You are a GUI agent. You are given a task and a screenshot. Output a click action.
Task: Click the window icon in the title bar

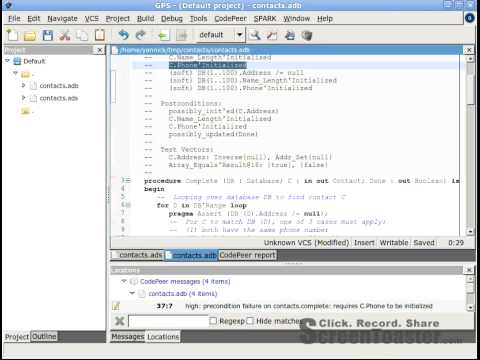(8, 5)
